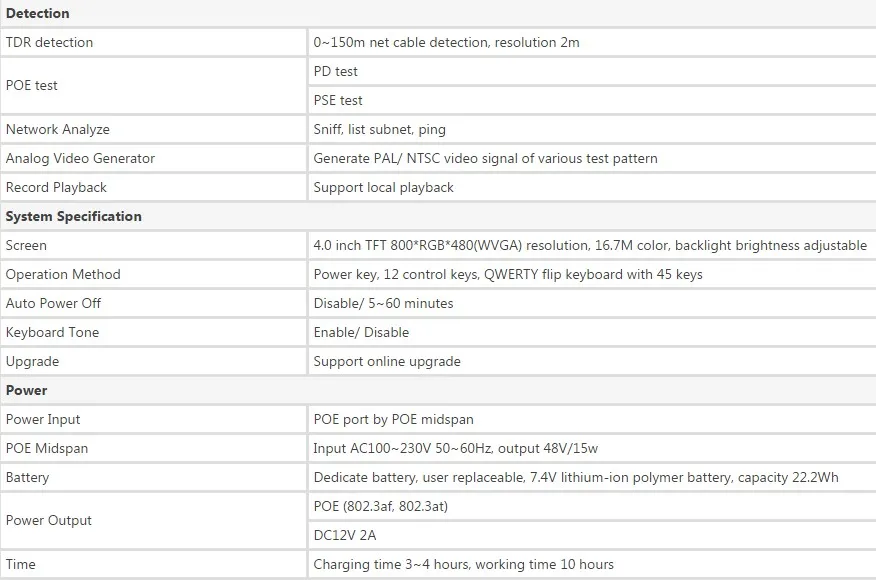Click the System Specification header
This screenshot has height=580, width=876.
[x=73, y=216]
